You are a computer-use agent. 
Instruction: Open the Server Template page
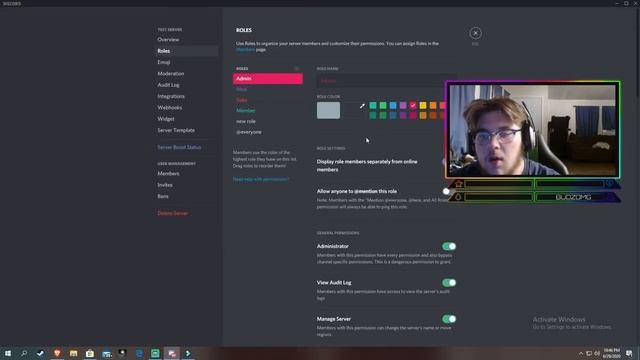coord(186,130)
